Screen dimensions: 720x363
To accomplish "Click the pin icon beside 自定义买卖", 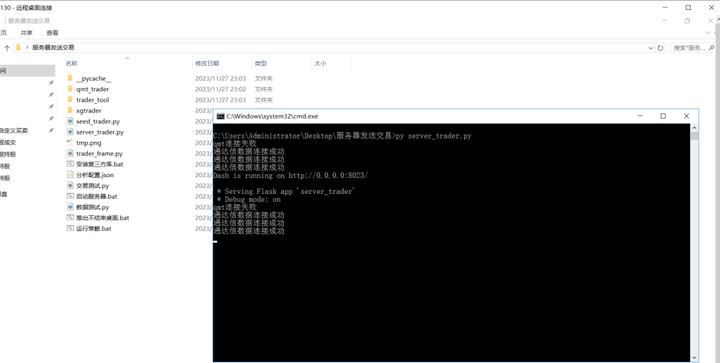I will point(51,130).
